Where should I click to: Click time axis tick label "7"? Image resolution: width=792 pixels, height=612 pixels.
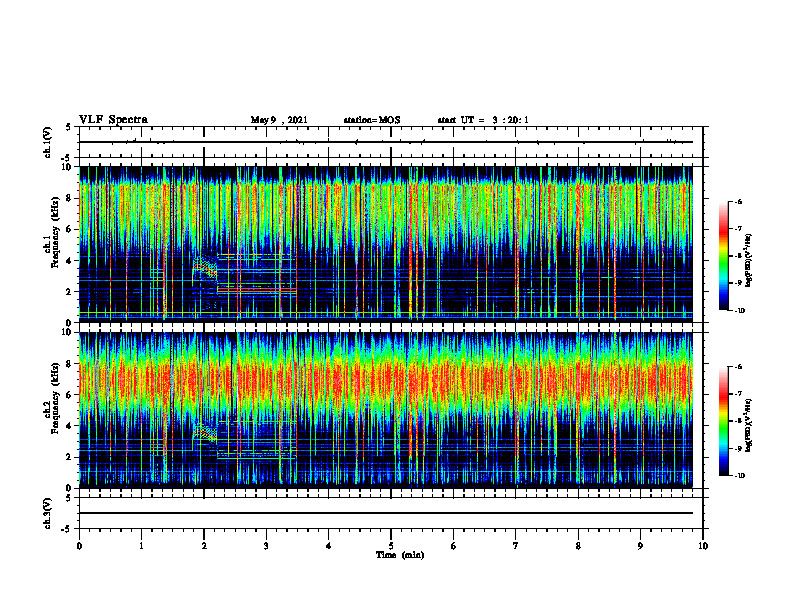coord(516,546)
